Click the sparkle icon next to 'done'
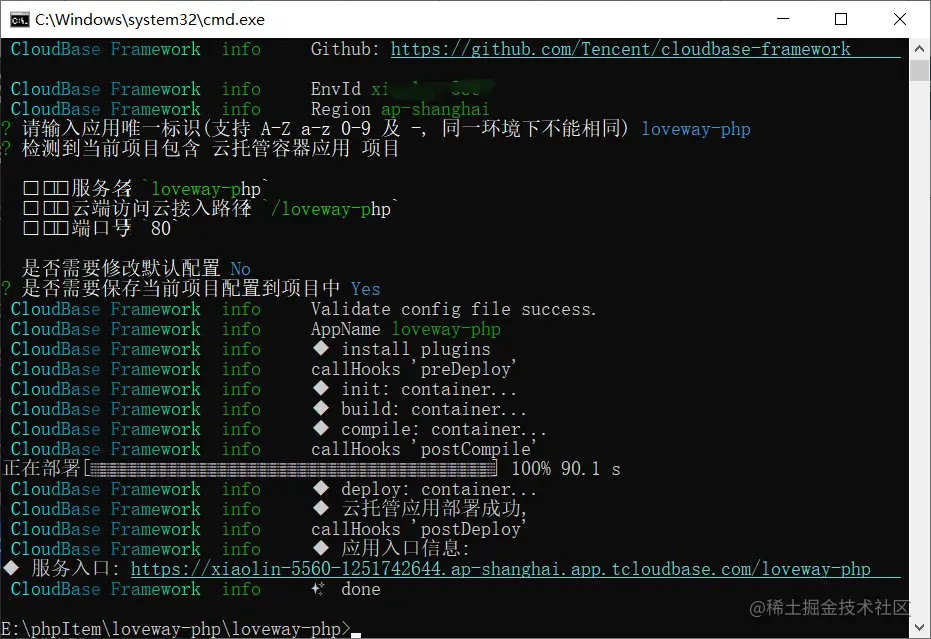The image size is (931, 639). coord(318,589)
